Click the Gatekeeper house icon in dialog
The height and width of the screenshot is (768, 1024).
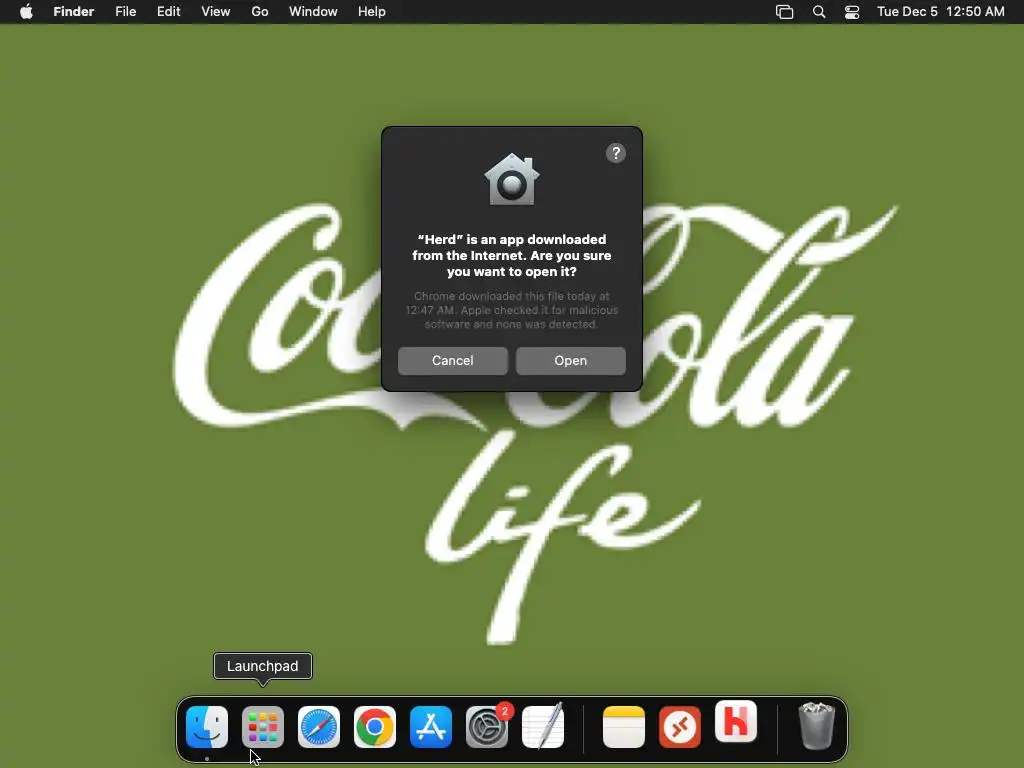[512, 180]
